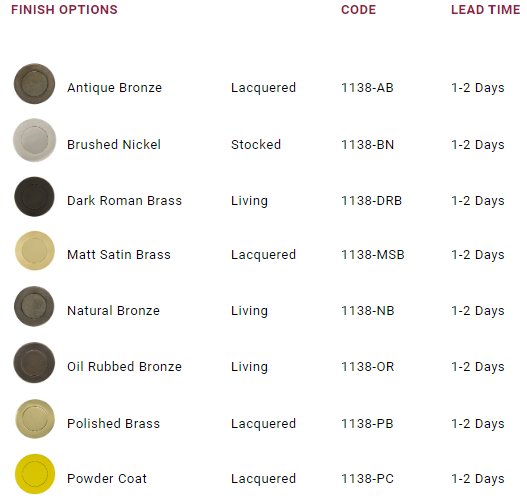Click the Brushed Nickel finish name
The width and height of the screenshot is (527, 498).
114,144
